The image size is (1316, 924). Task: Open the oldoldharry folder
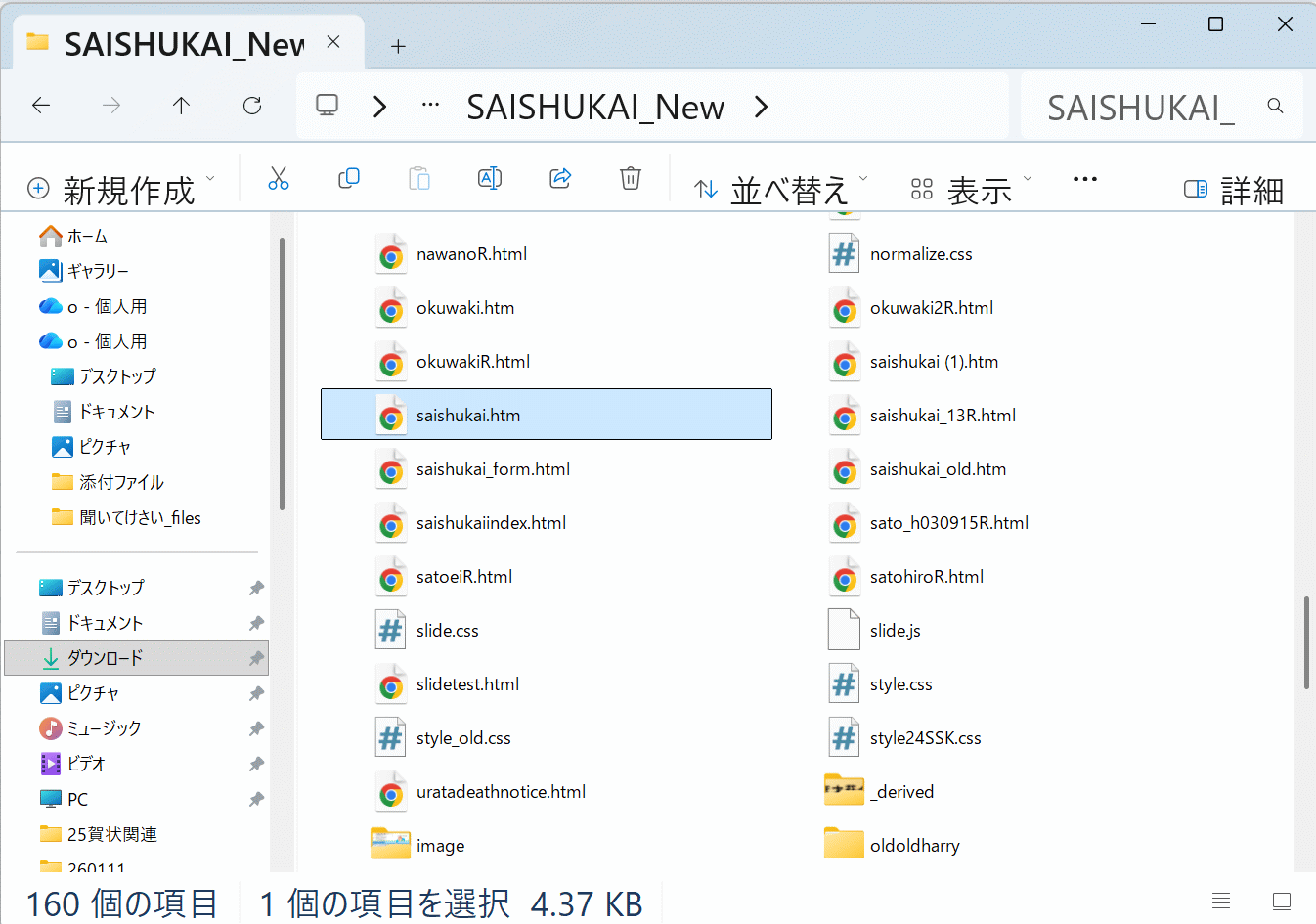click(914, 846)
